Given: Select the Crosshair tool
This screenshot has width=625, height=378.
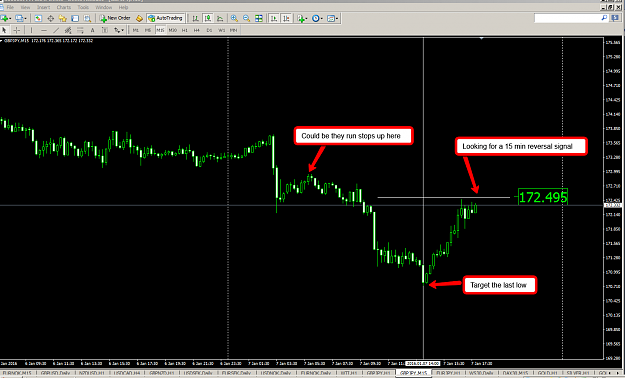Looking at the screenshot, I should (x=16, y=30).
